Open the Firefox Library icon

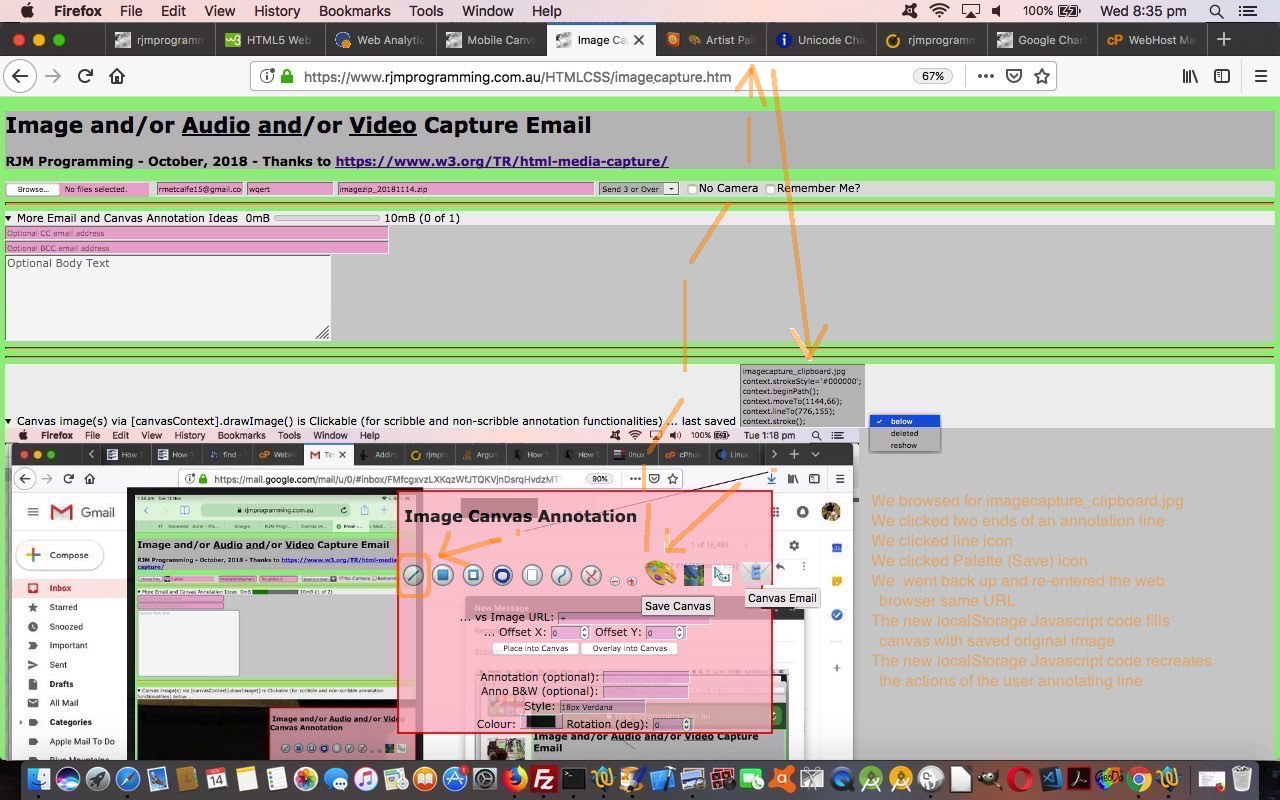[x=1190, y=76]
